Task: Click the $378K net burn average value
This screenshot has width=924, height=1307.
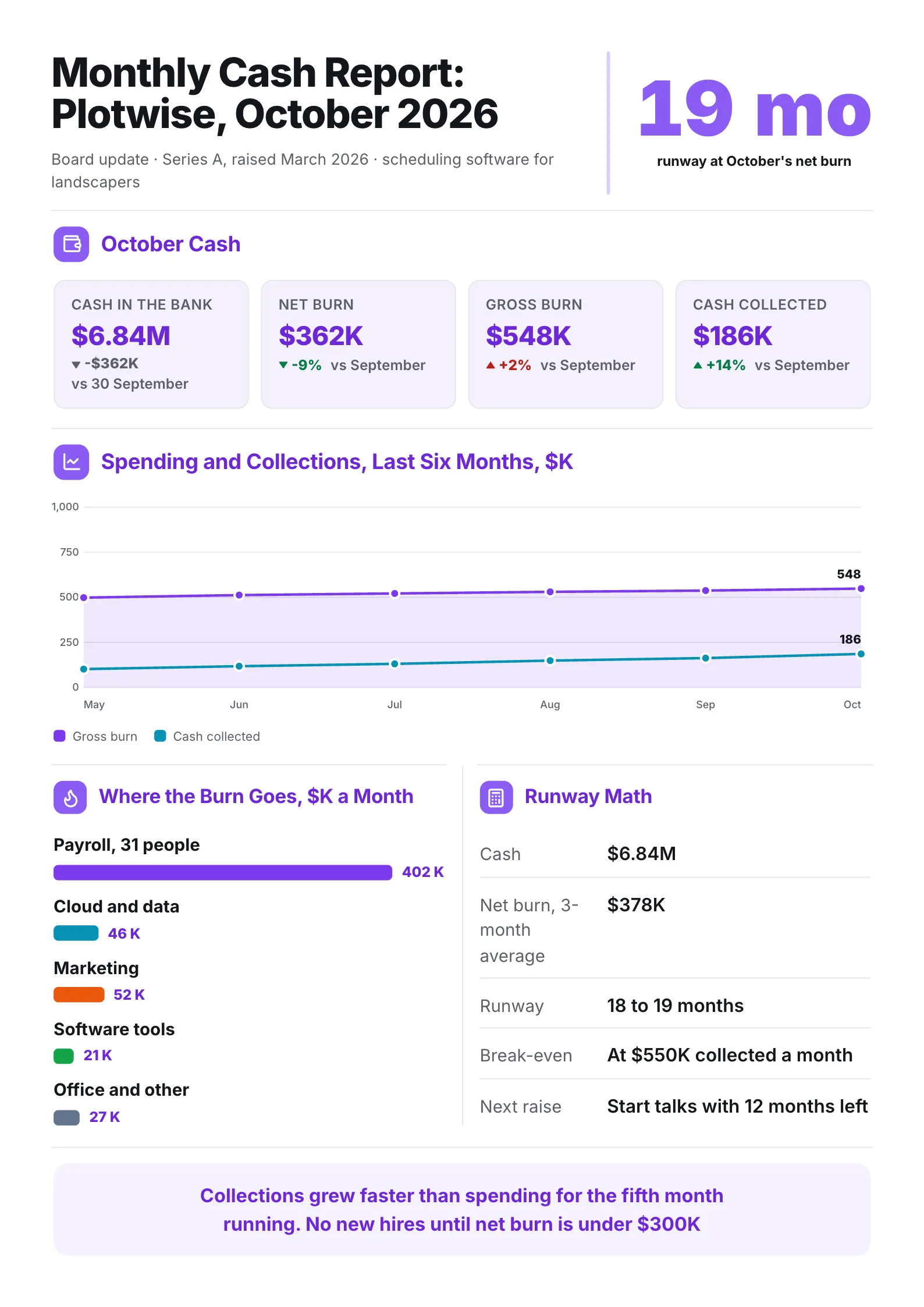Action: point(636,905)
